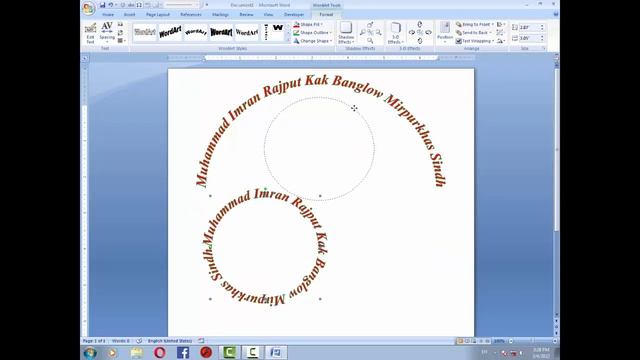
Task: Tilt the 3-D effect down
Action: (420, 40)
